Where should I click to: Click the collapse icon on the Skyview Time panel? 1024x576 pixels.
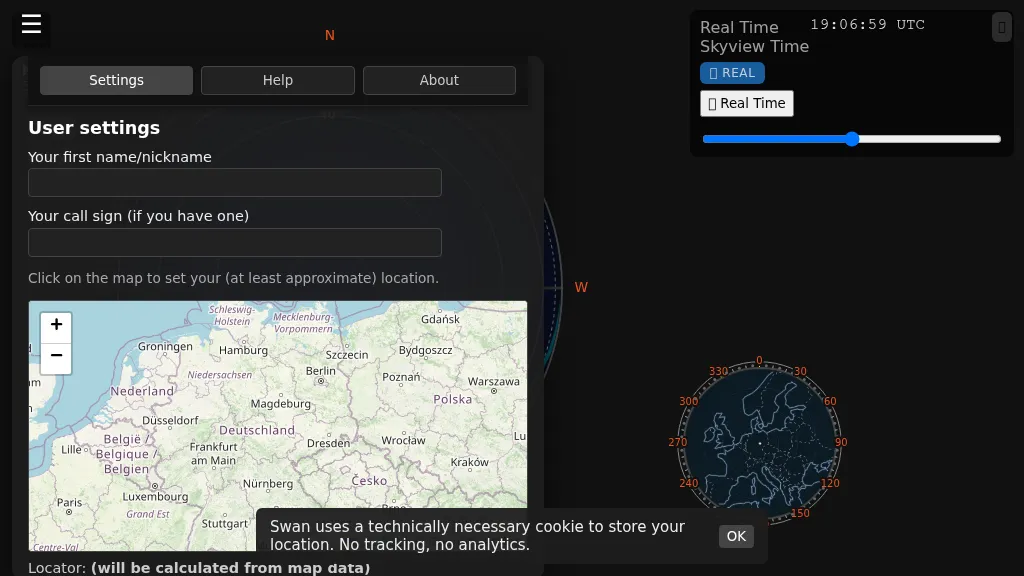click(x=1001, y=27)
